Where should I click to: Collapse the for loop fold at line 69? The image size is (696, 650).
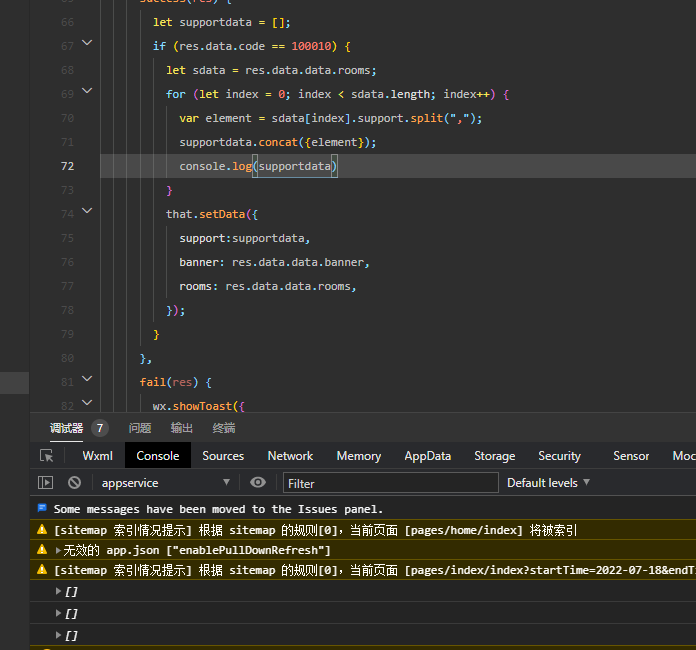(x=87, y=91)
